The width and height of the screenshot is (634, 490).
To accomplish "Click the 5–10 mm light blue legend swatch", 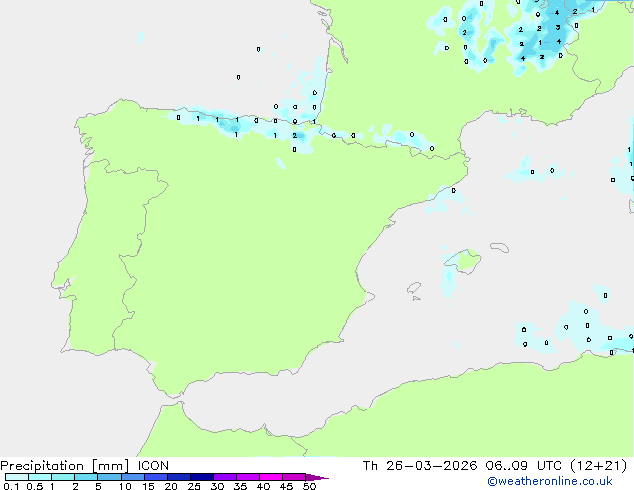I will coord(109,477).
